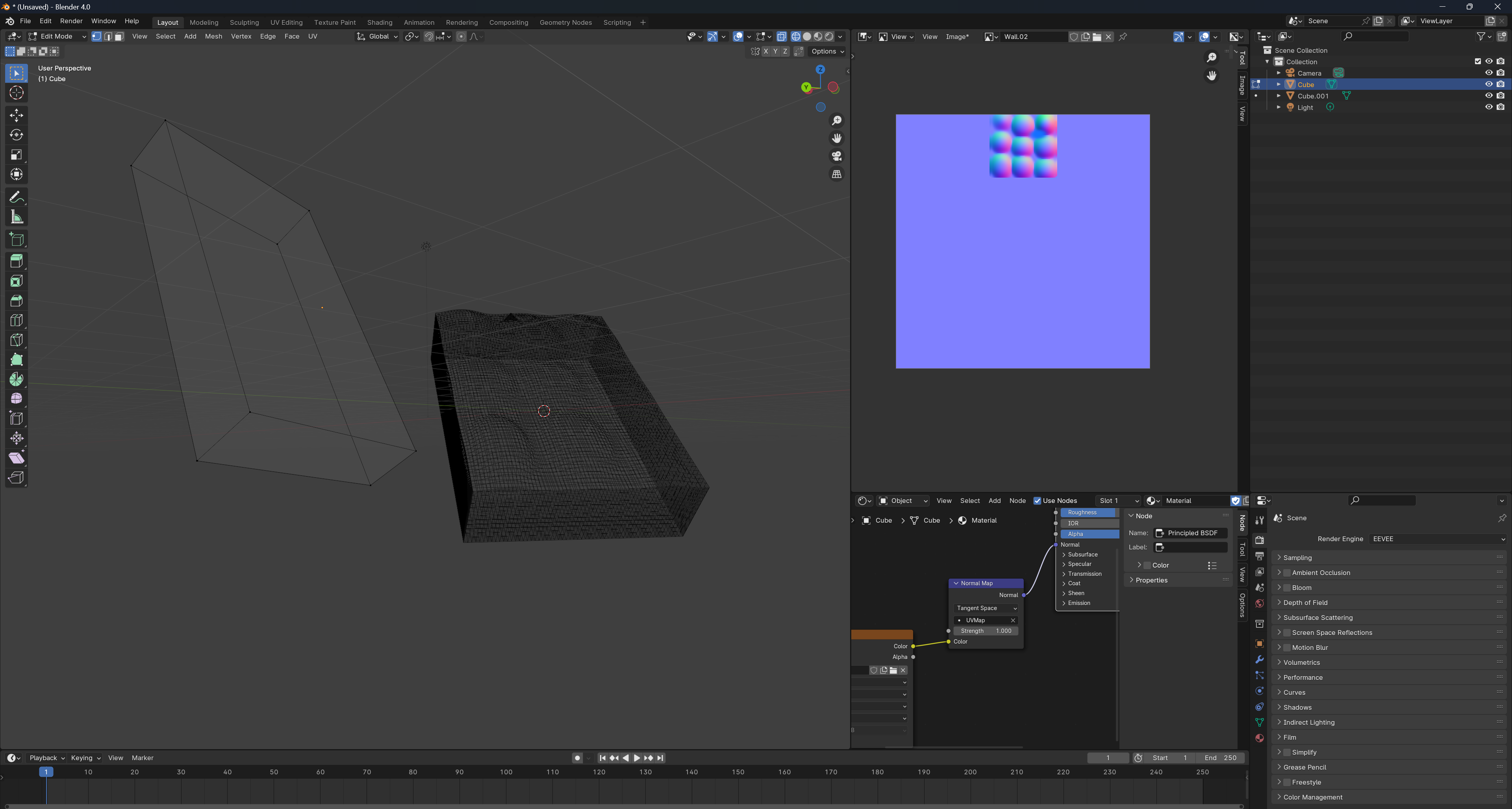Toggle camera view in viewport
This screenshot has width=1512, height=809.
click(836, 156)
